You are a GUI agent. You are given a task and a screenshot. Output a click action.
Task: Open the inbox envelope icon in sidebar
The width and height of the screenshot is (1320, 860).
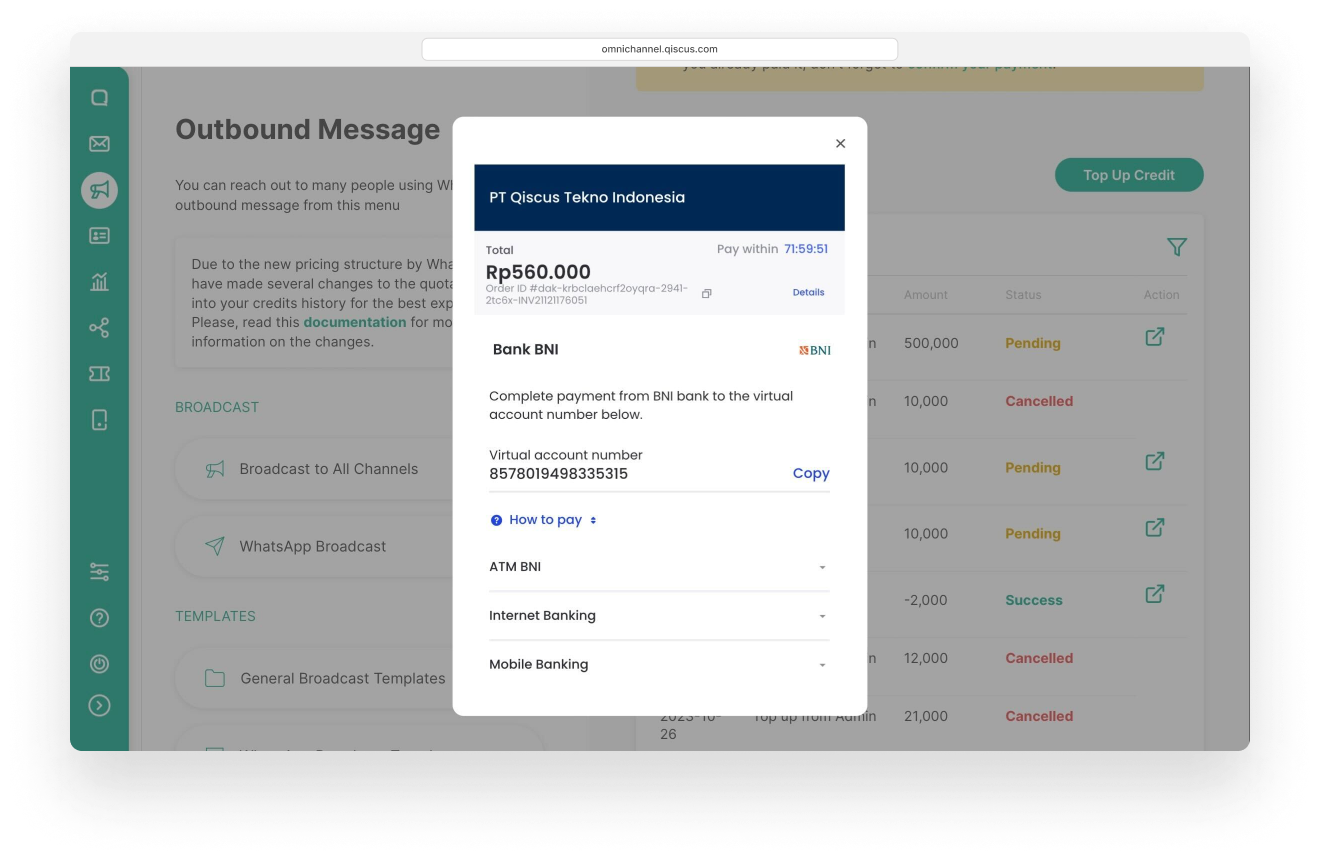point(99,144)
